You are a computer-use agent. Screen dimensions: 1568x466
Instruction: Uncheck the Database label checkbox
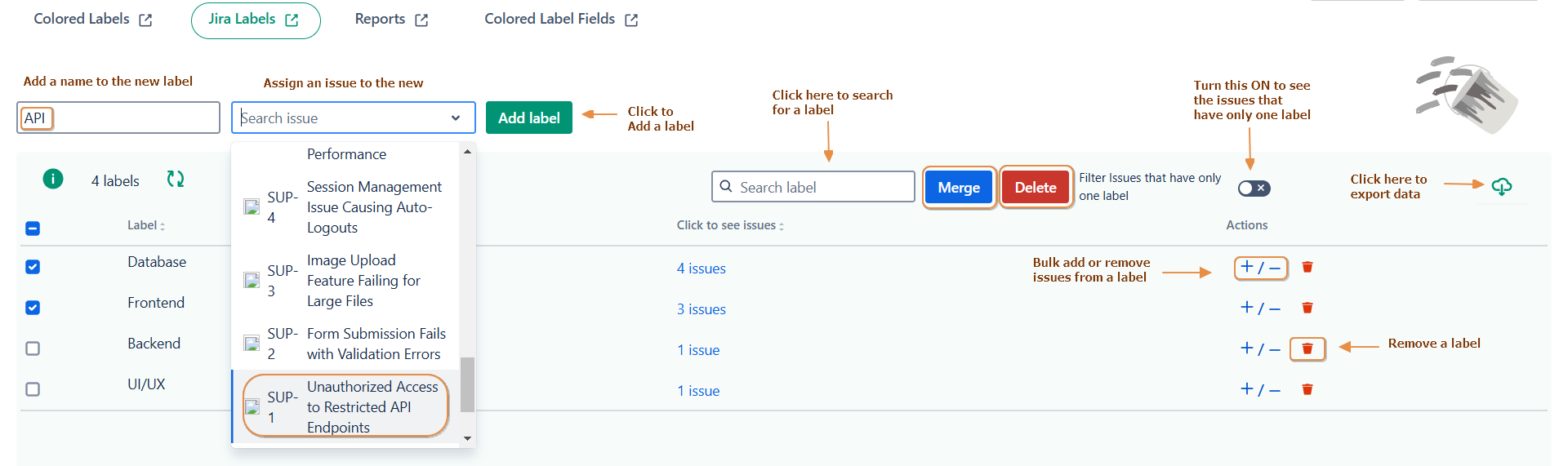(33, 267)
